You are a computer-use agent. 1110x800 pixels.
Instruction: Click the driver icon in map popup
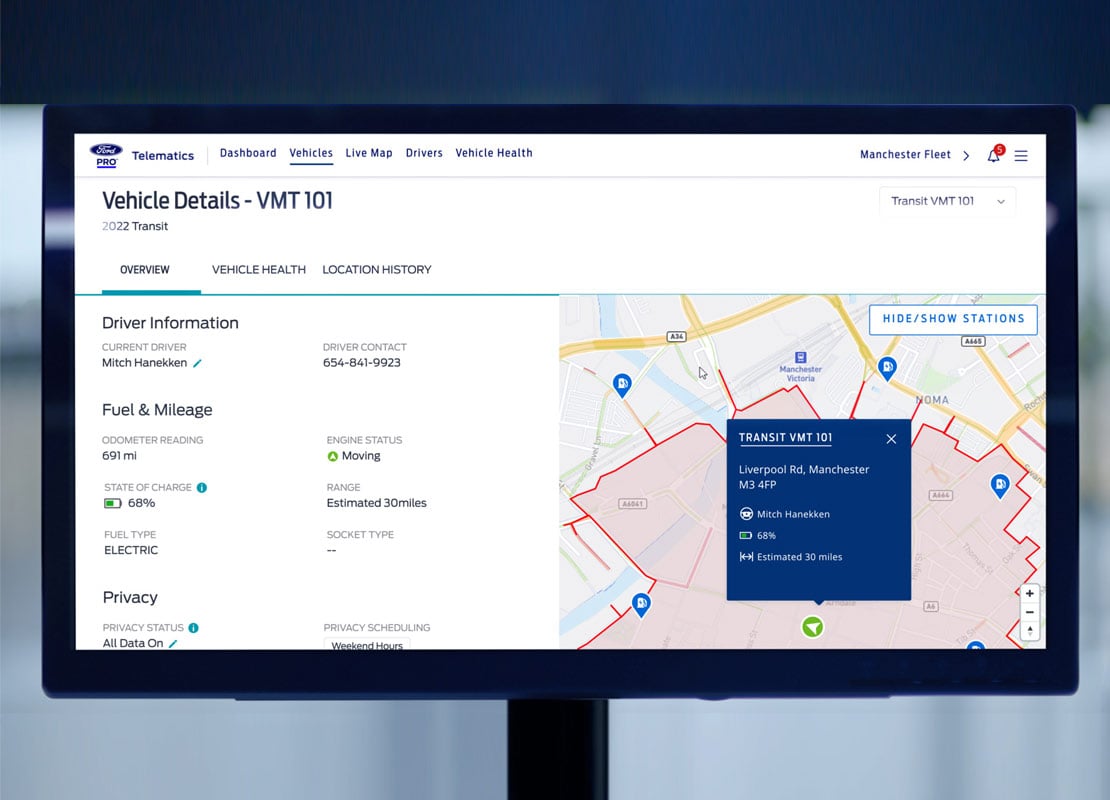746,514
